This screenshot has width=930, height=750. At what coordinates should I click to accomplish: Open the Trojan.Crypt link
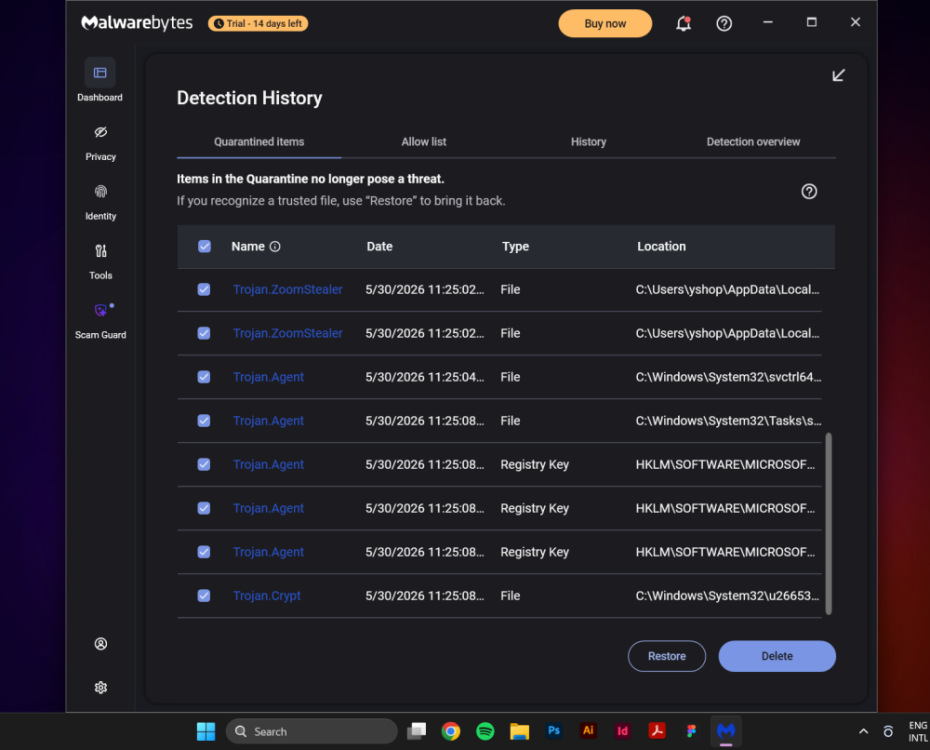267,596
